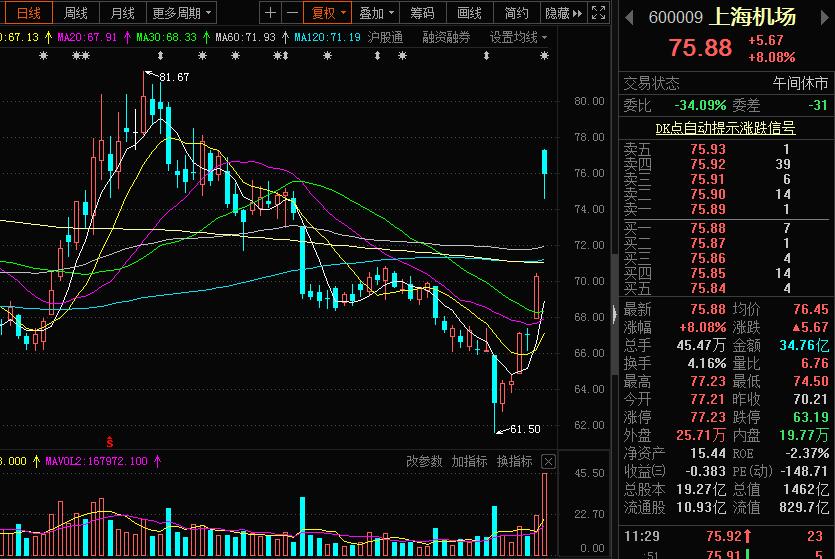
Task: Open 设置均线 moving average settings dropdown
Action: pos(518,37)
